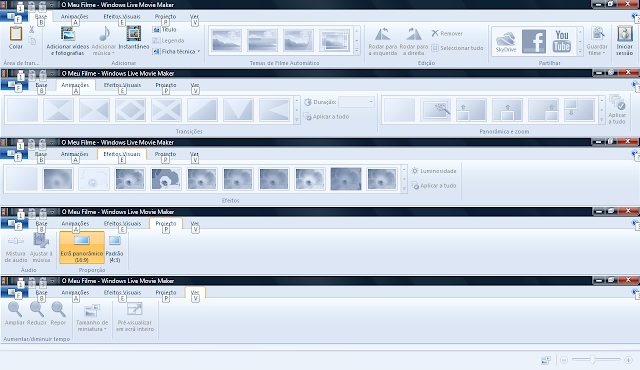640x370 pixels.
Task: Click Título in the Adicionar group
Action: (164, 29)
